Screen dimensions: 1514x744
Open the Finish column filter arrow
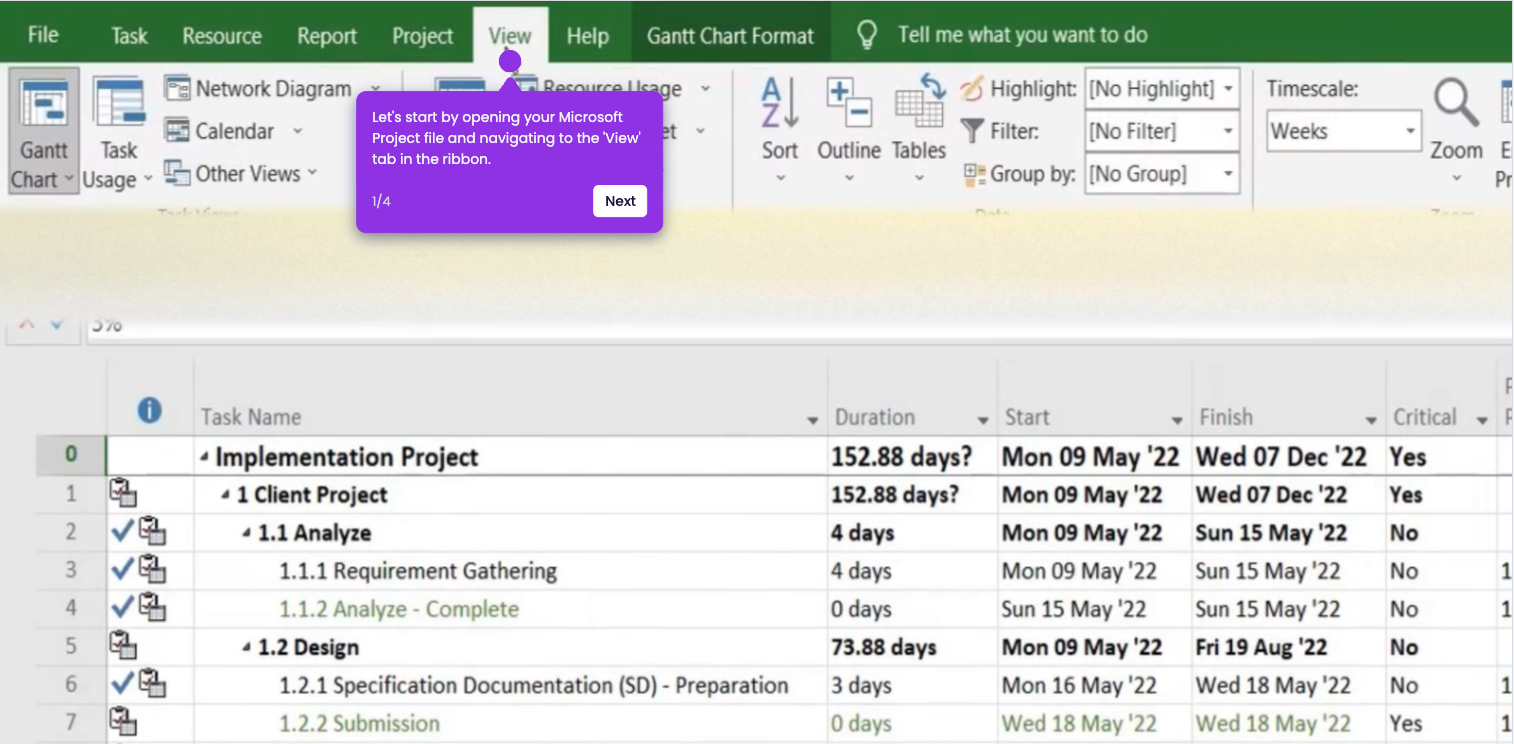click(x=1371, y=420)
